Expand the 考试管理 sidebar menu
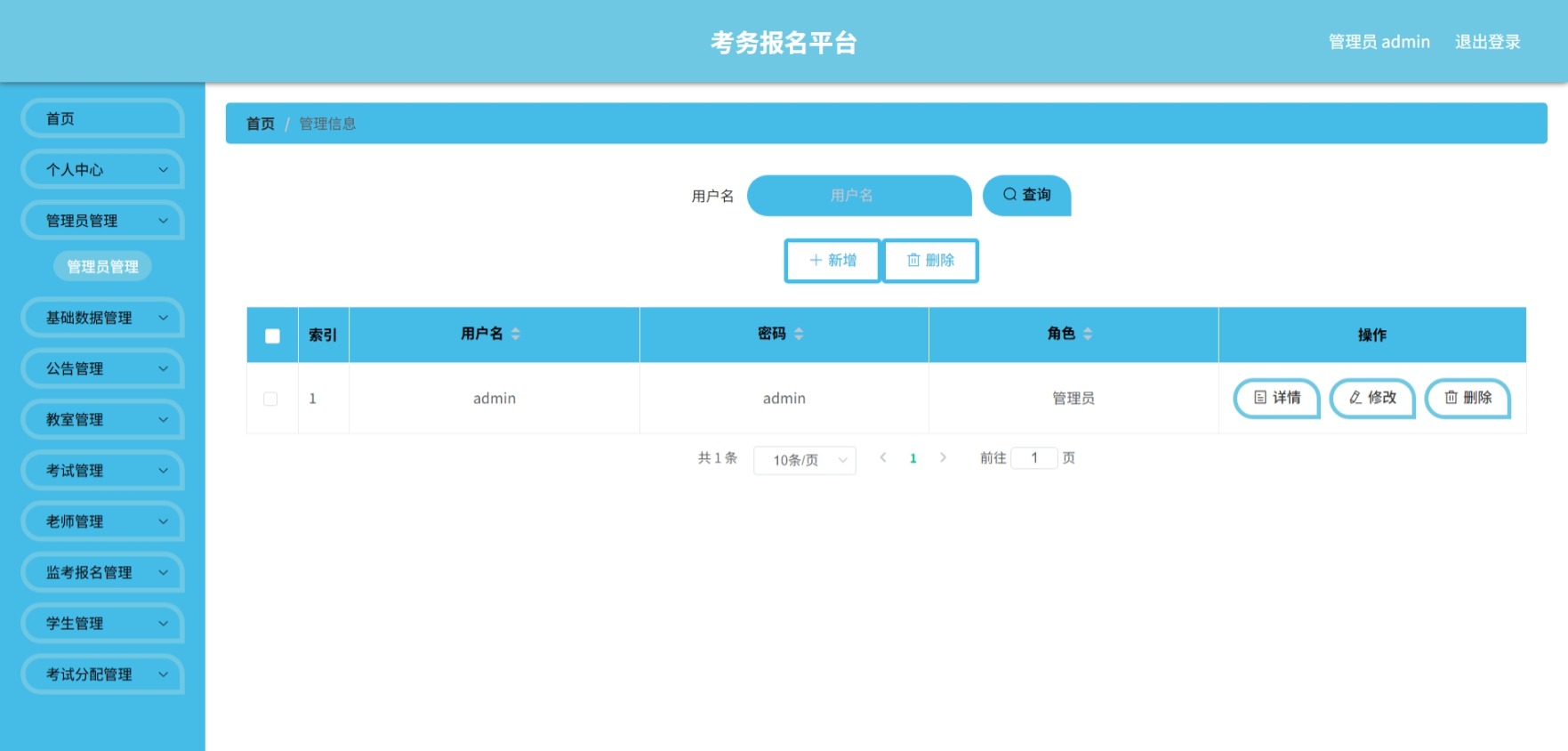The width and height of the screenshot is (1568, 751). coord(102,470)
